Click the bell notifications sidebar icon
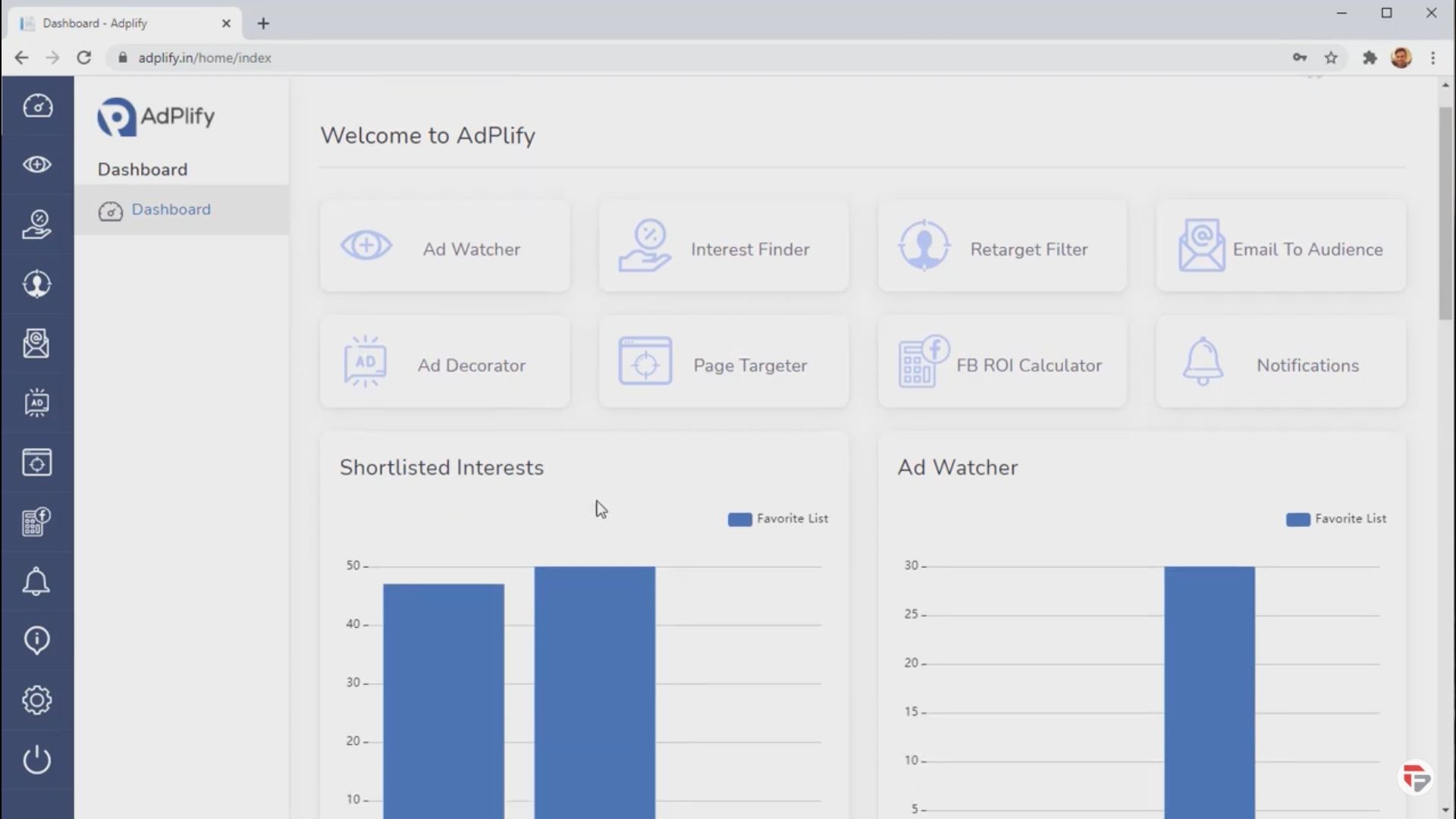 coord(36,582)
